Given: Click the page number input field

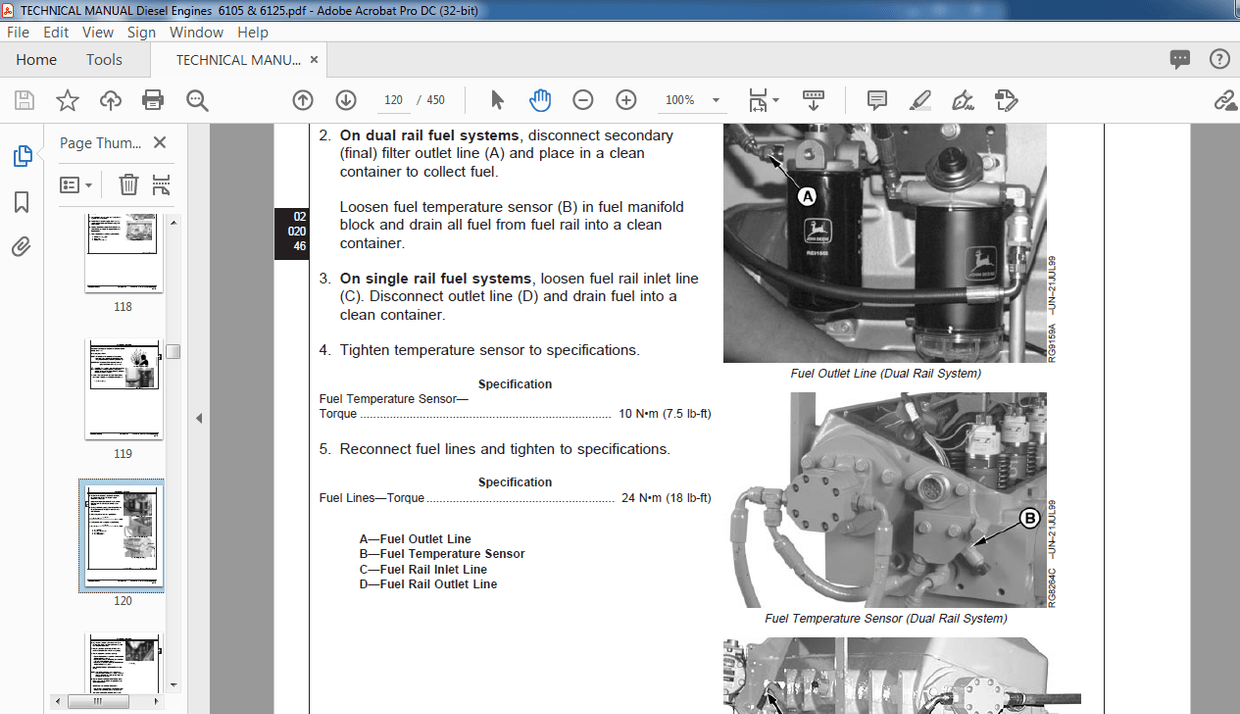Looking at the screenshot, I should [393, 100].
